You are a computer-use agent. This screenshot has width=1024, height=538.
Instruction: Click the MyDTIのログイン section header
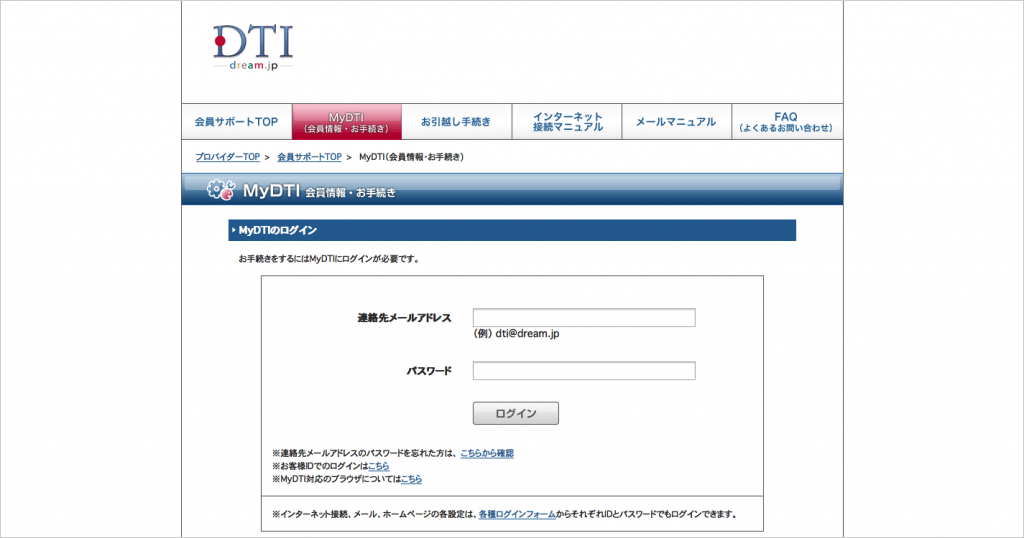point(512,230)
